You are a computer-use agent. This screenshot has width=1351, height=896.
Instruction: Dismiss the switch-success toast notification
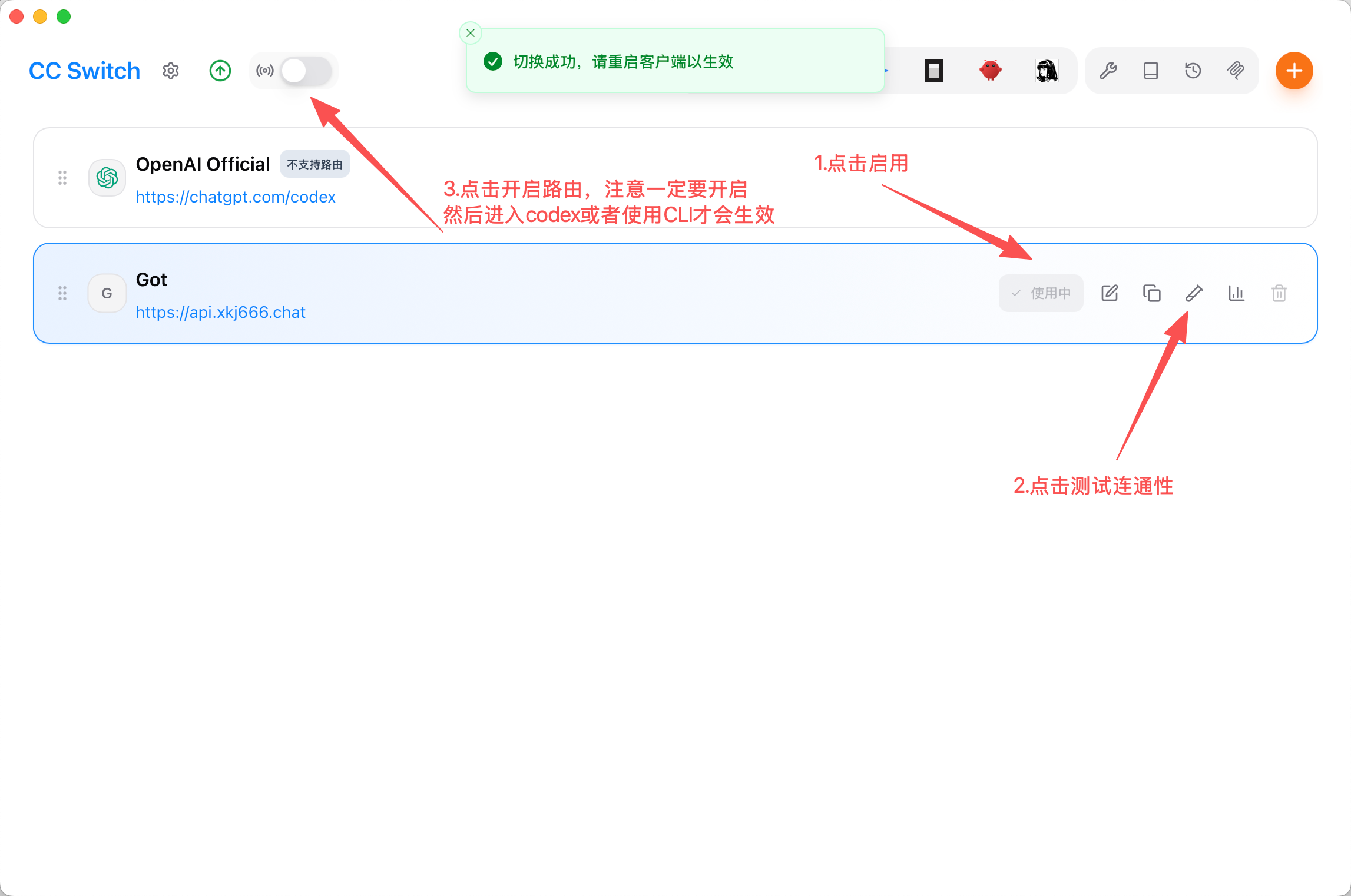point(471,33)
